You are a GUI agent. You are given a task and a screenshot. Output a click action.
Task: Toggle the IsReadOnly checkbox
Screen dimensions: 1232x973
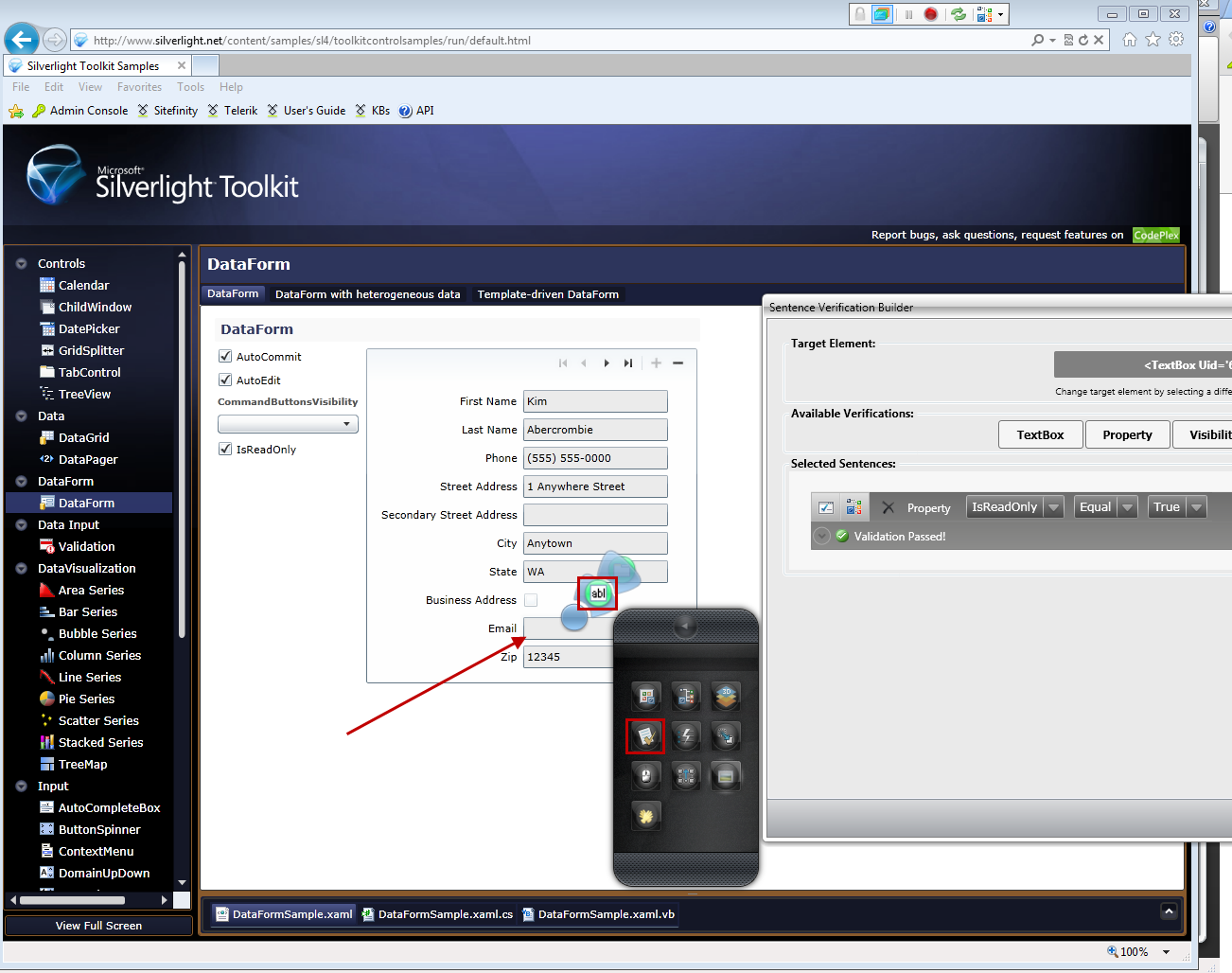click(x=225, y=449)
